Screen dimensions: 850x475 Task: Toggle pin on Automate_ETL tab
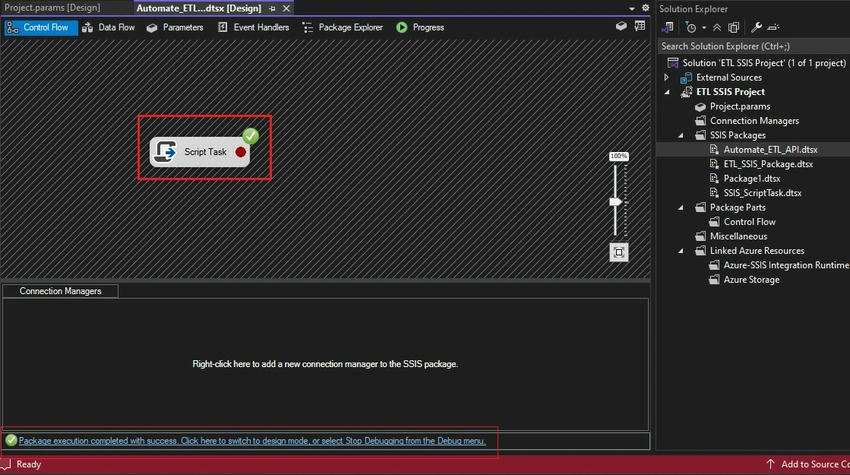(272, 9)
